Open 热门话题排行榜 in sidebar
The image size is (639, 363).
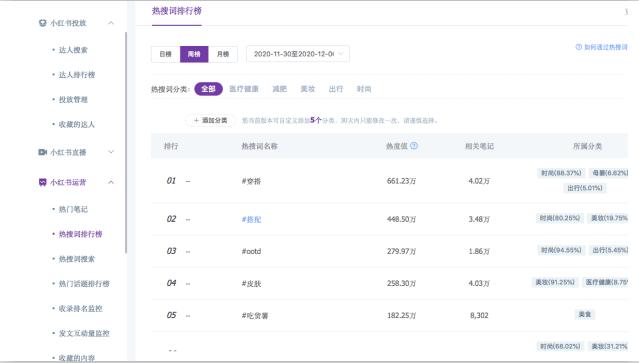[84, 284]
